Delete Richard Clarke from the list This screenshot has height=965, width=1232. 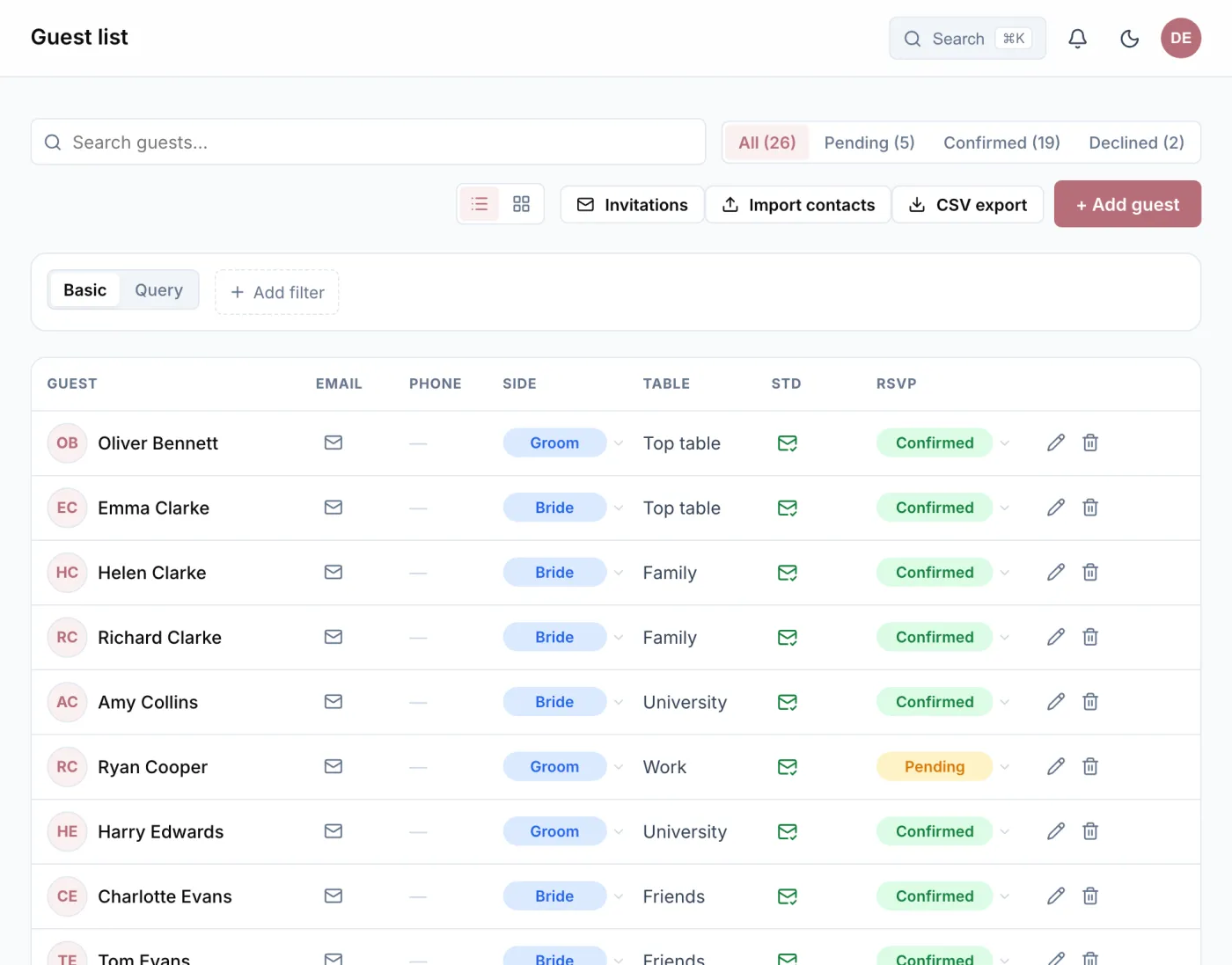coord(1090,637)
